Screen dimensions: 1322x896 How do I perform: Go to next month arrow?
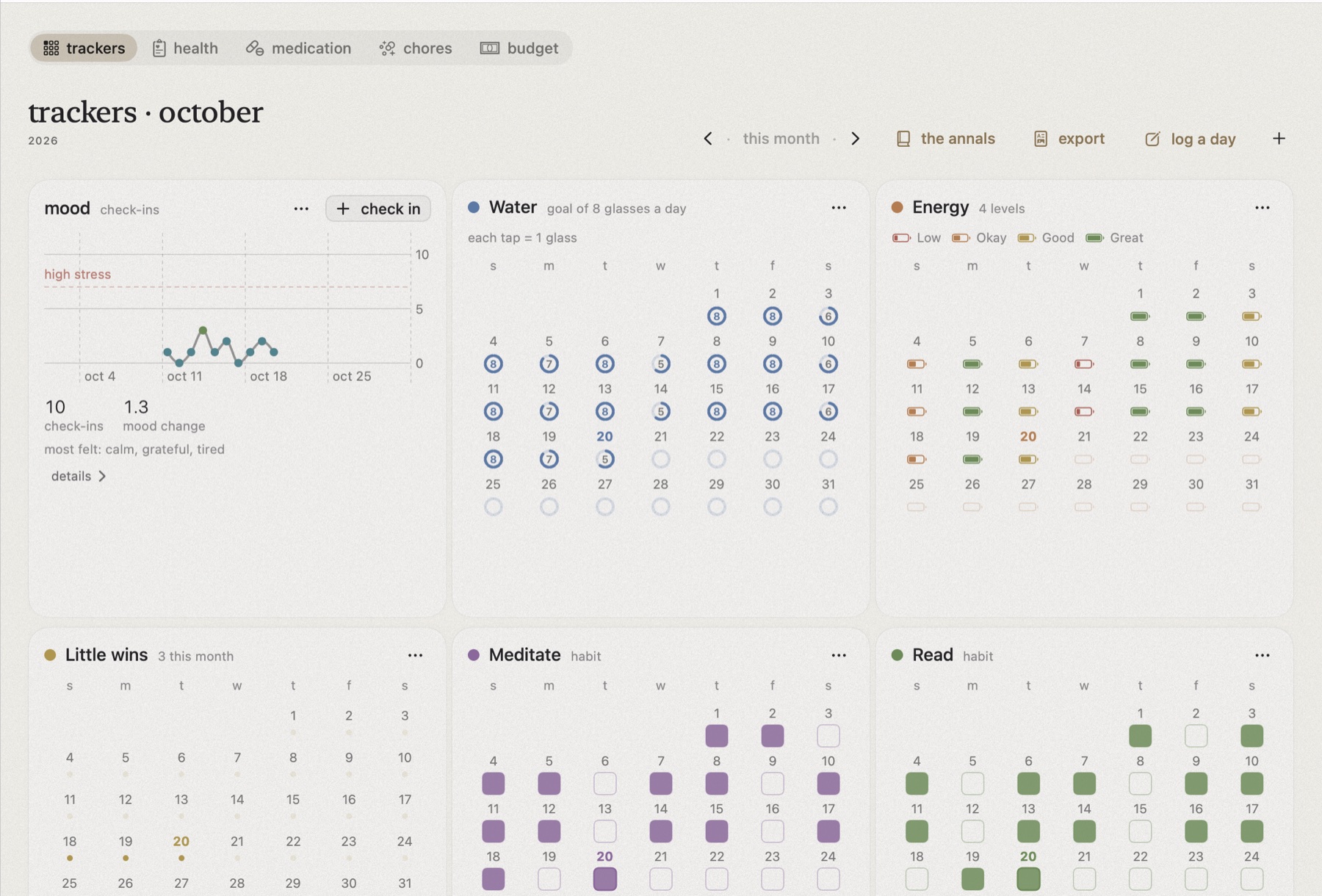855,138
